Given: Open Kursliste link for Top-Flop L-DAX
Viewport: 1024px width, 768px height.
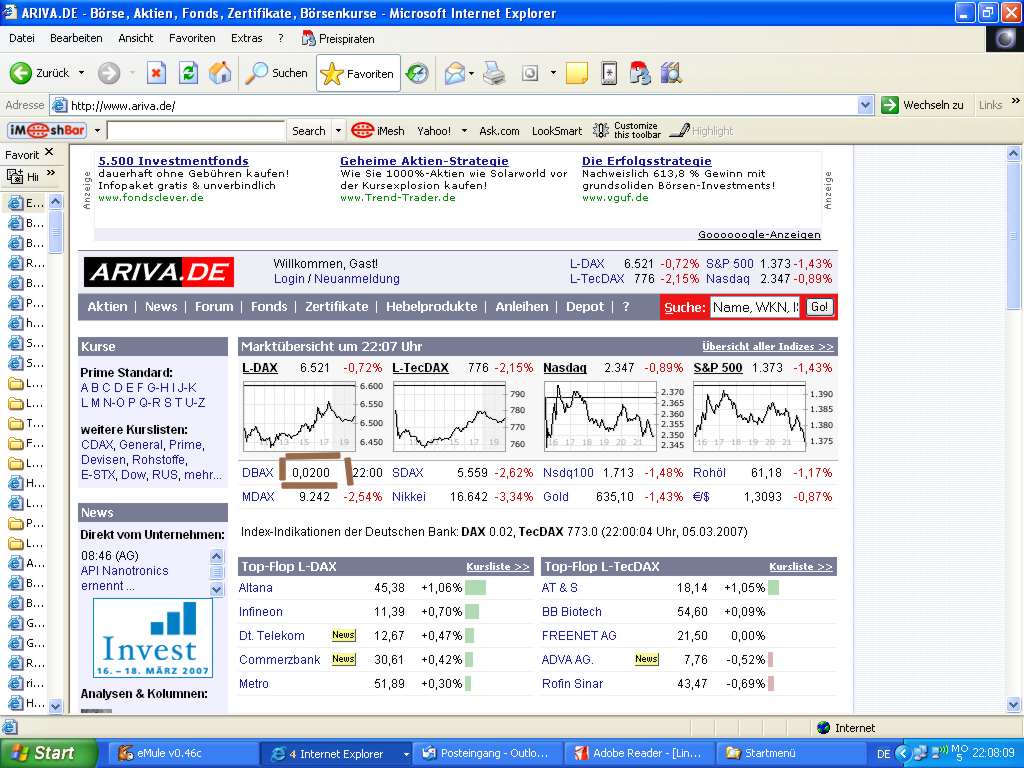Looking at the screenshot, I should (x=498, y=567).
